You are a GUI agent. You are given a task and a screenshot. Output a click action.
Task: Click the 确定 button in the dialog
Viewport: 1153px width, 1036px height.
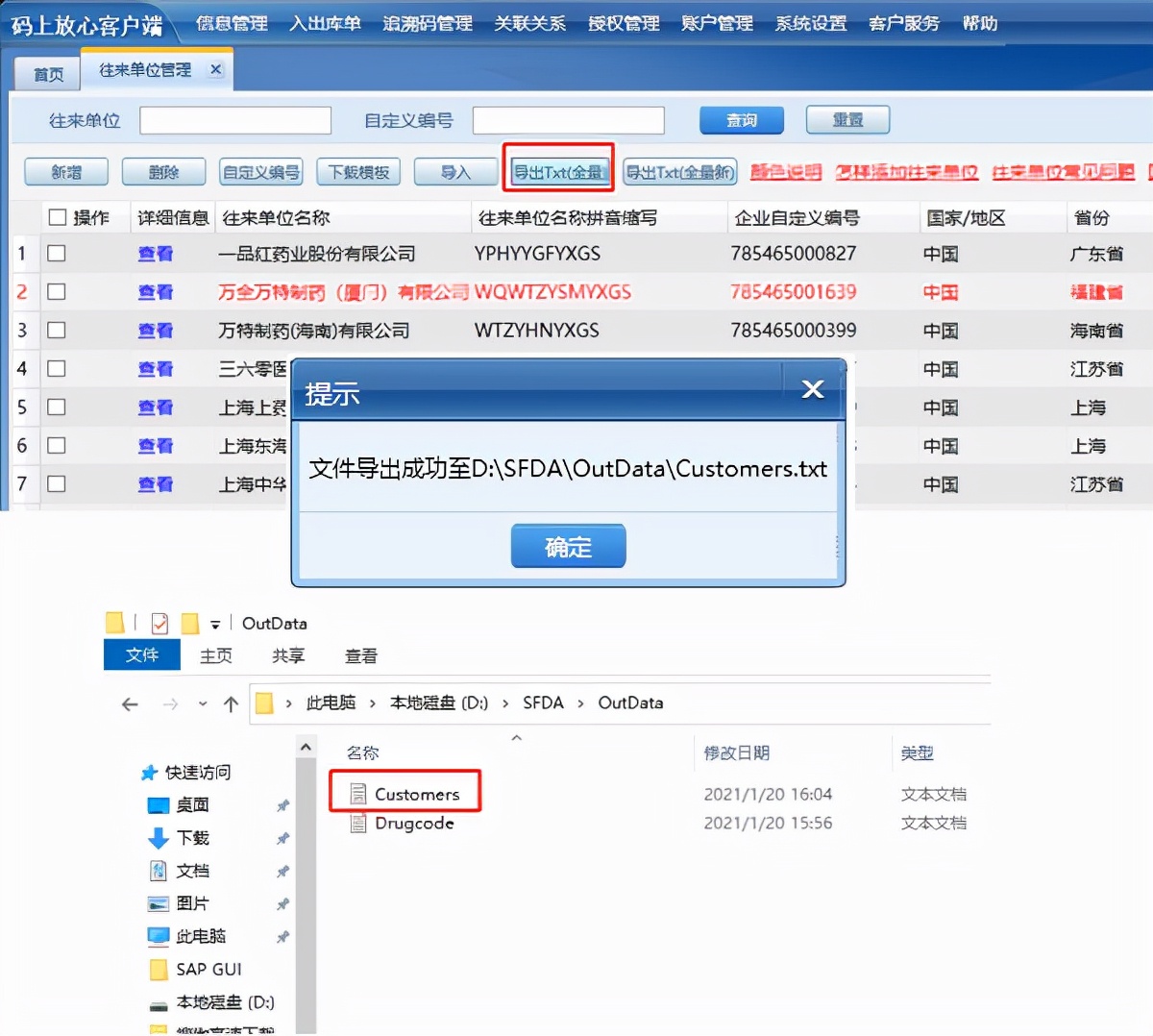567,545
